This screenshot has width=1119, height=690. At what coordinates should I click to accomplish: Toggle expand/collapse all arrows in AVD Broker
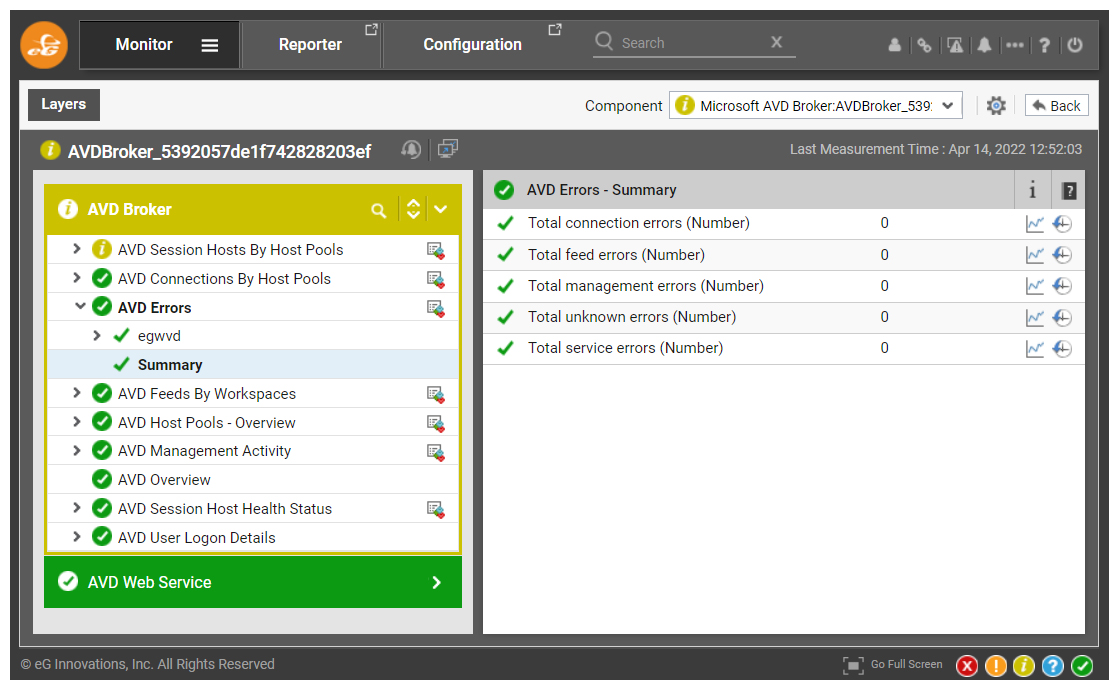[x=413, y=209]
